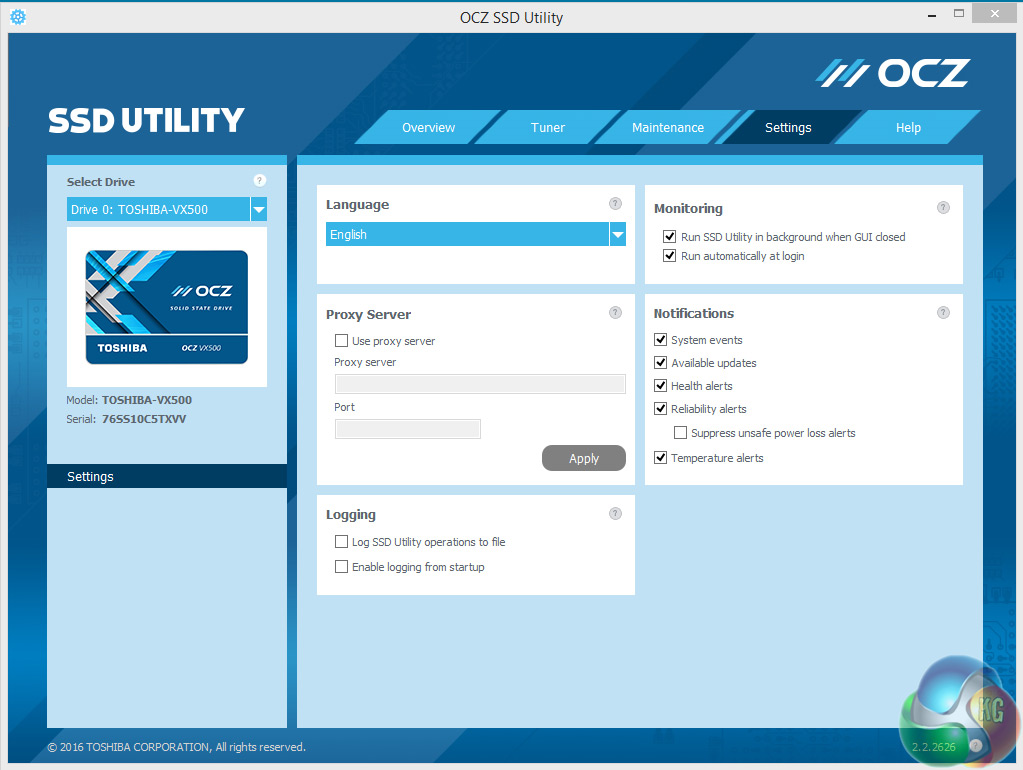Click the serial number 76SS10C5TXVV
1023x770 pixels.
(144, 419)
